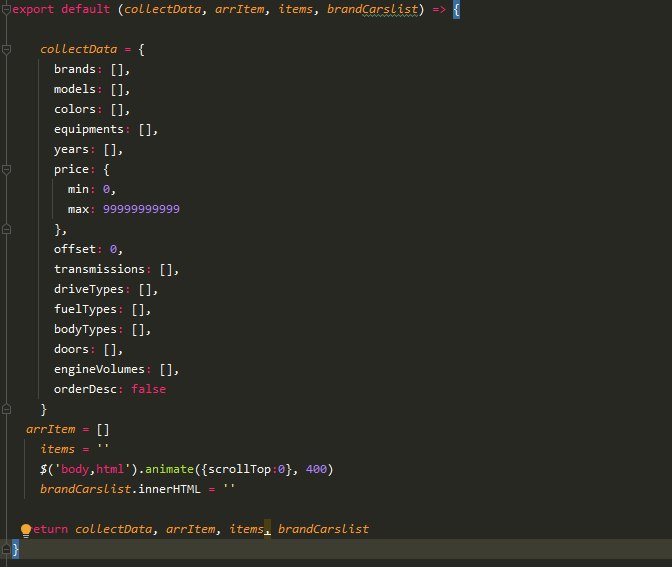Image resolution: width=672 pixels, height=567 pixels.
Task: Click the min property key
Action: point(78,189)
